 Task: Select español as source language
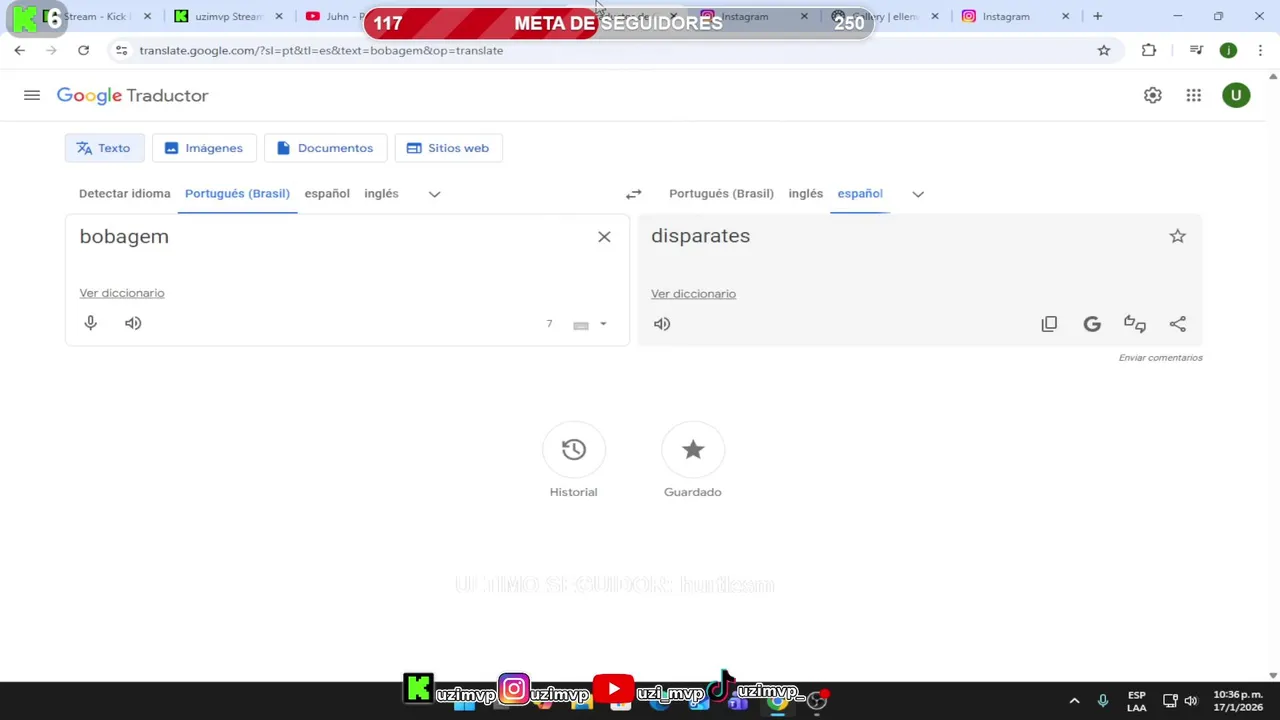327,194
